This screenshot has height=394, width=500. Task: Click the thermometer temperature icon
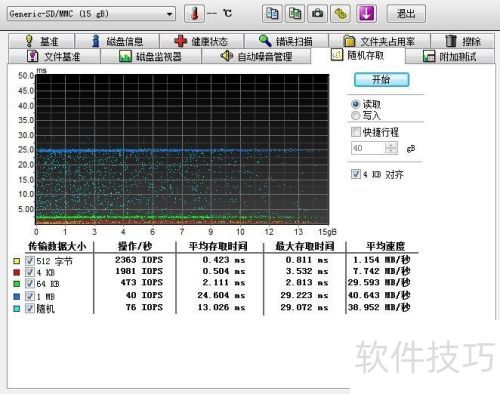coord(194,14)
